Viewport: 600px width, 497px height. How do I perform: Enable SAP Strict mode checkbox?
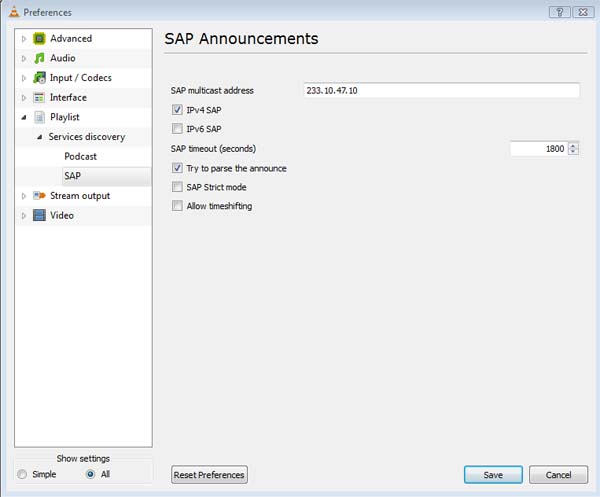tap(177, 187)
